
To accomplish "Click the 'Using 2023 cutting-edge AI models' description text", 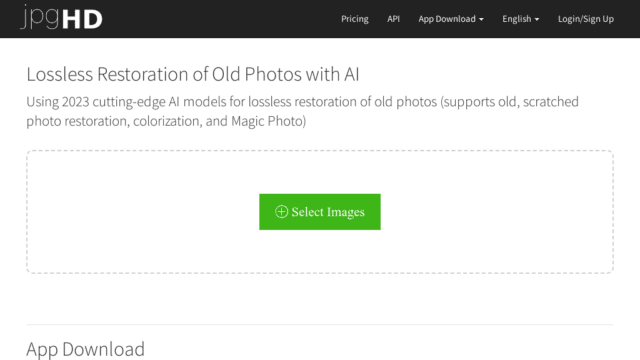I will pyautogui.click(x=302, y=111).
